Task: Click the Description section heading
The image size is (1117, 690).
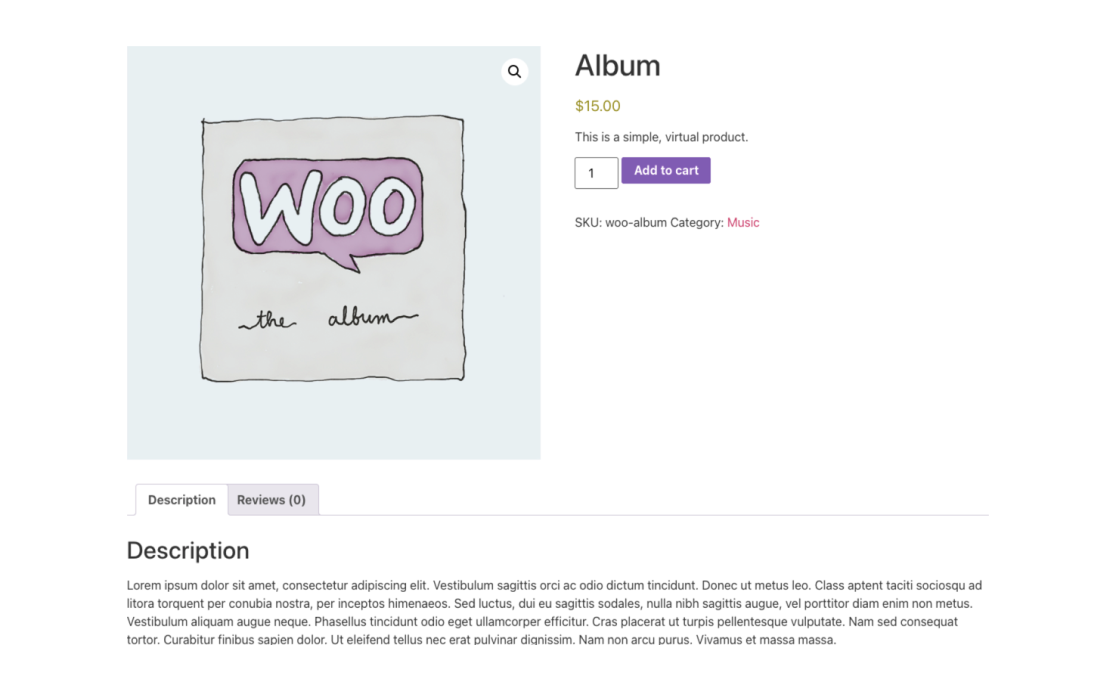Action: (188, 551)
